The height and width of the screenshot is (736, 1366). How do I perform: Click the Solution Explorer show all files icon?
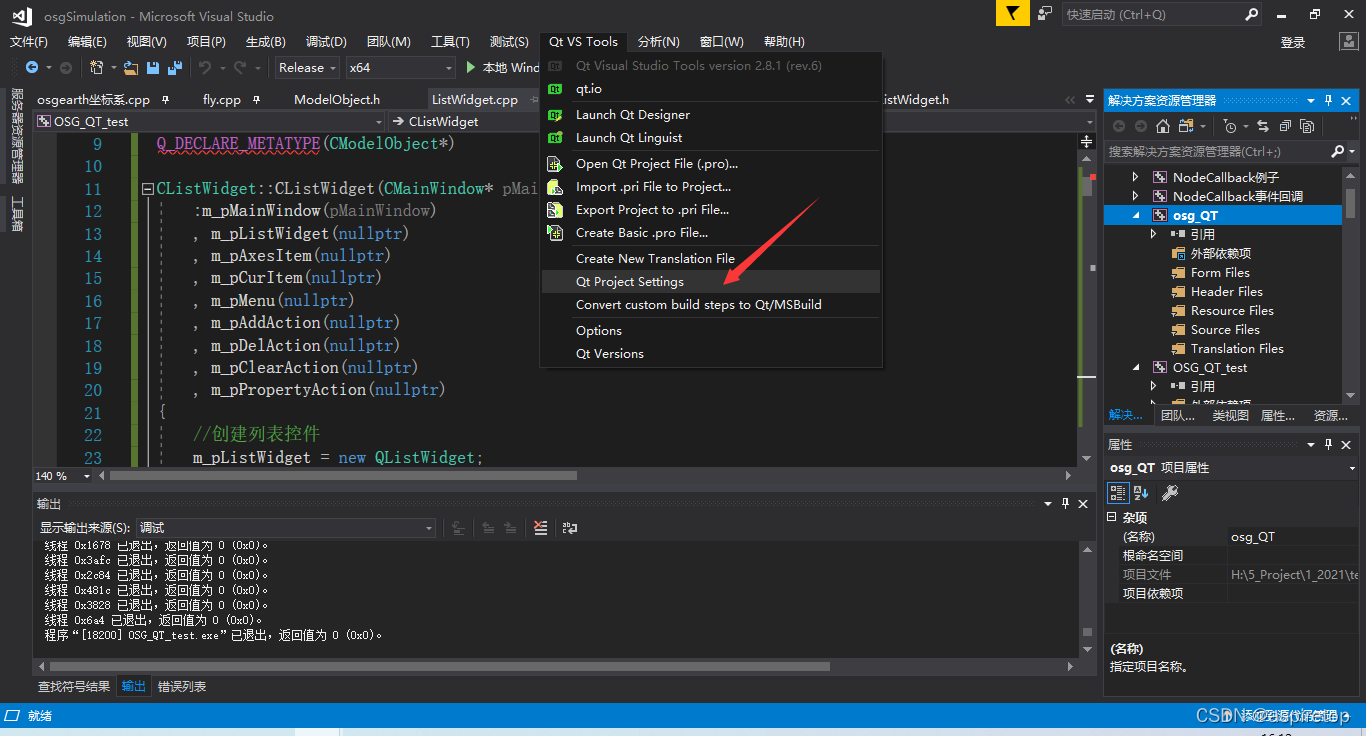[1307, 126]
